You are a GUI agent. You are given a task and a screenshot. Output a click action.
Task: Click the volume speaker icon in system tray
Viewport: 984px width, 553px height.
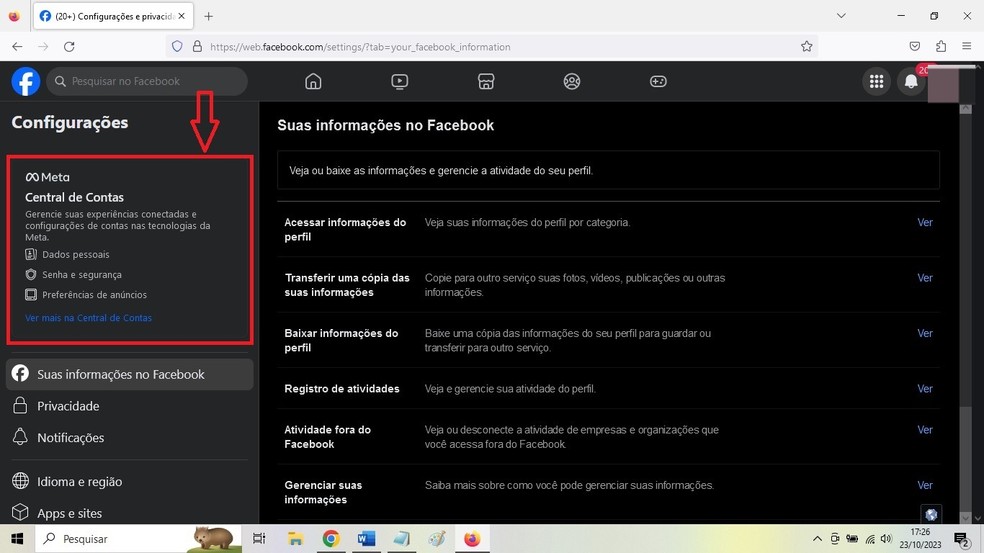(886, 539)
